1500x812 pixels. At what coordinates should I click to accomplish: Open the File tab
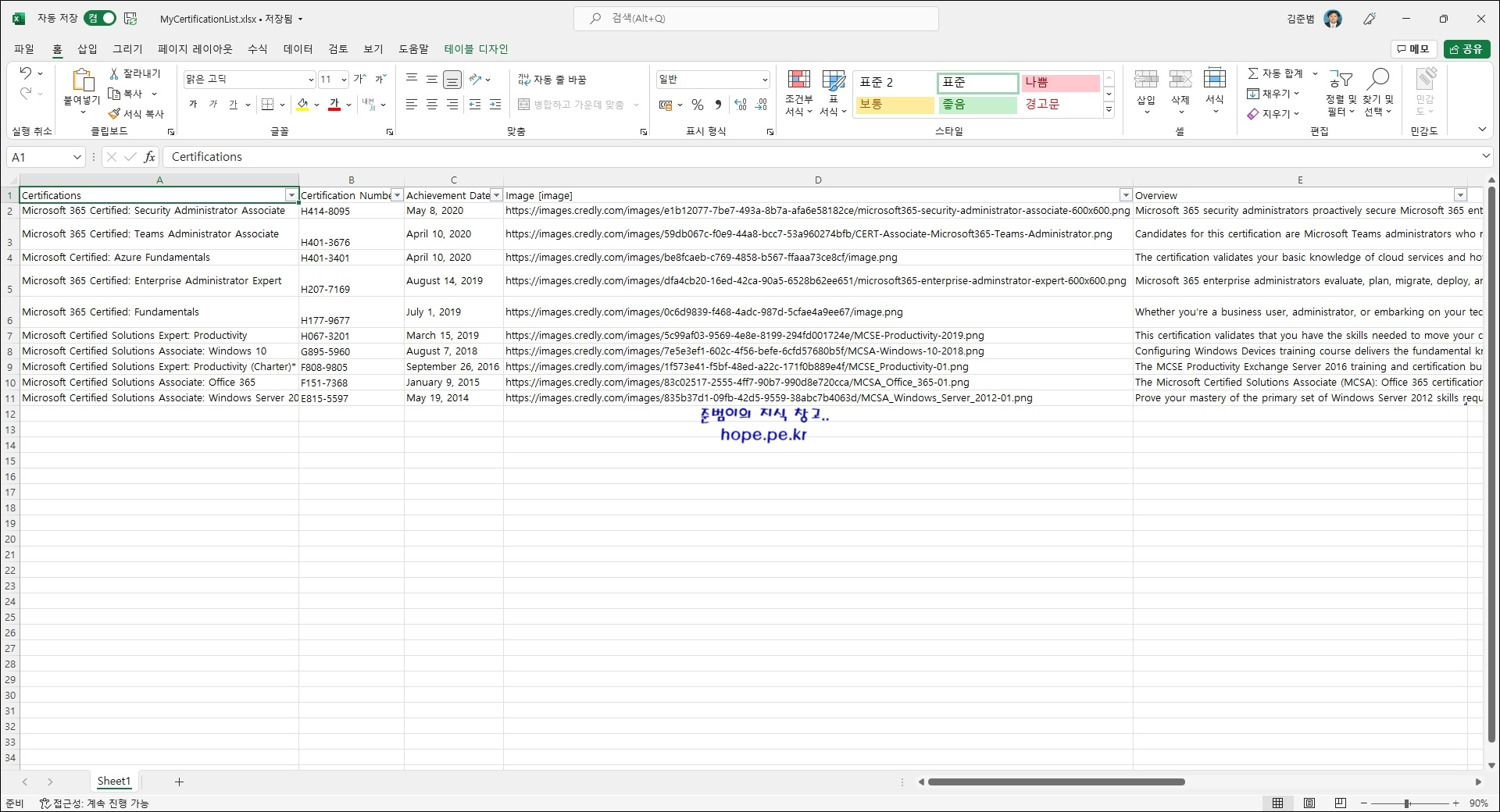pos(24,48)
